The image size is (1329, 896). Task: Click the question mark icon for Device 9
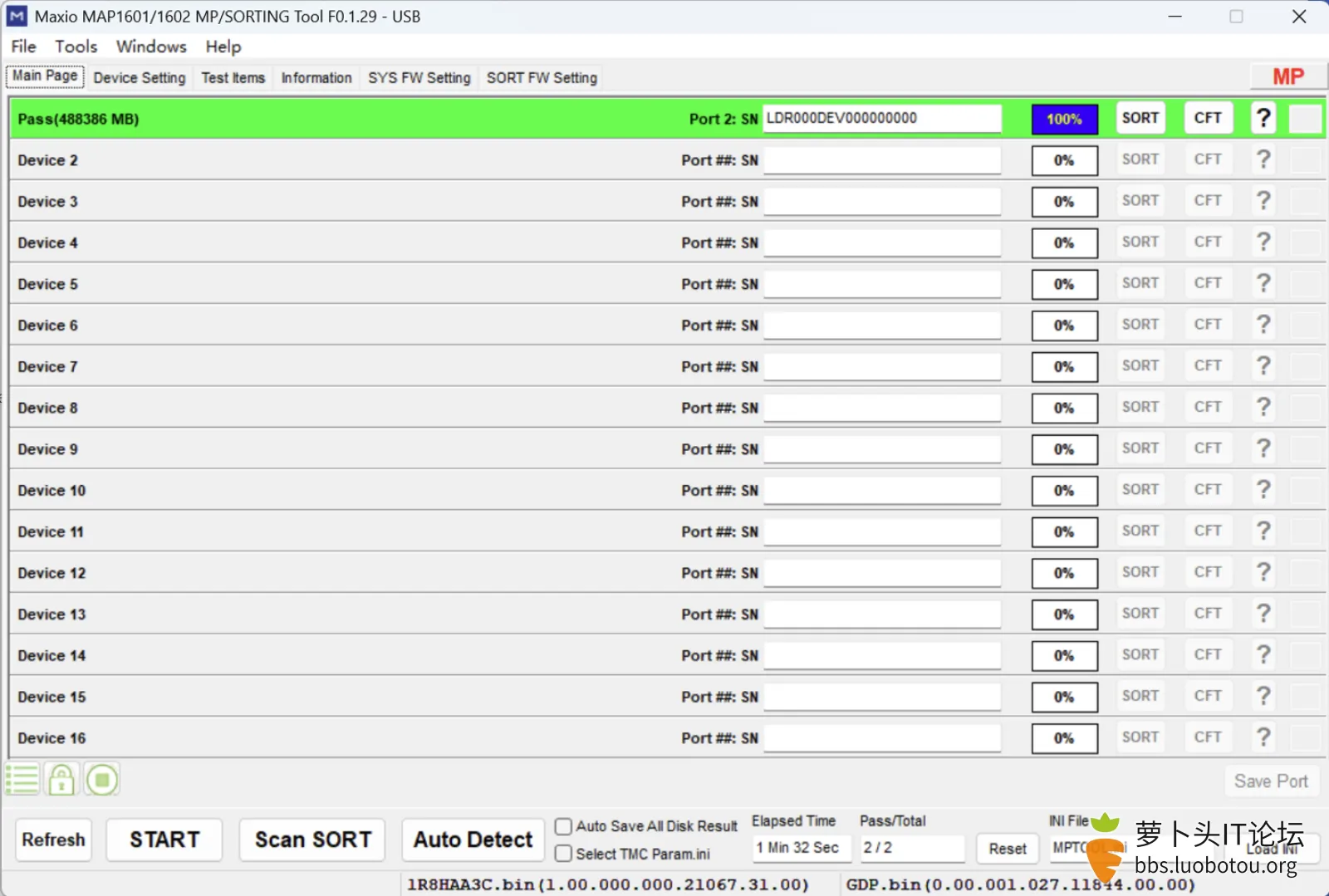click(x=1263, y=448)
